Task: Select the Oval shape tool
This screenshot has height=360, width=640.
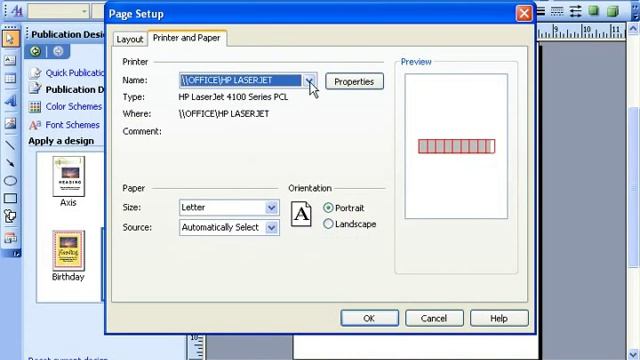Action: pyautogui.click(x=10, y=180)
